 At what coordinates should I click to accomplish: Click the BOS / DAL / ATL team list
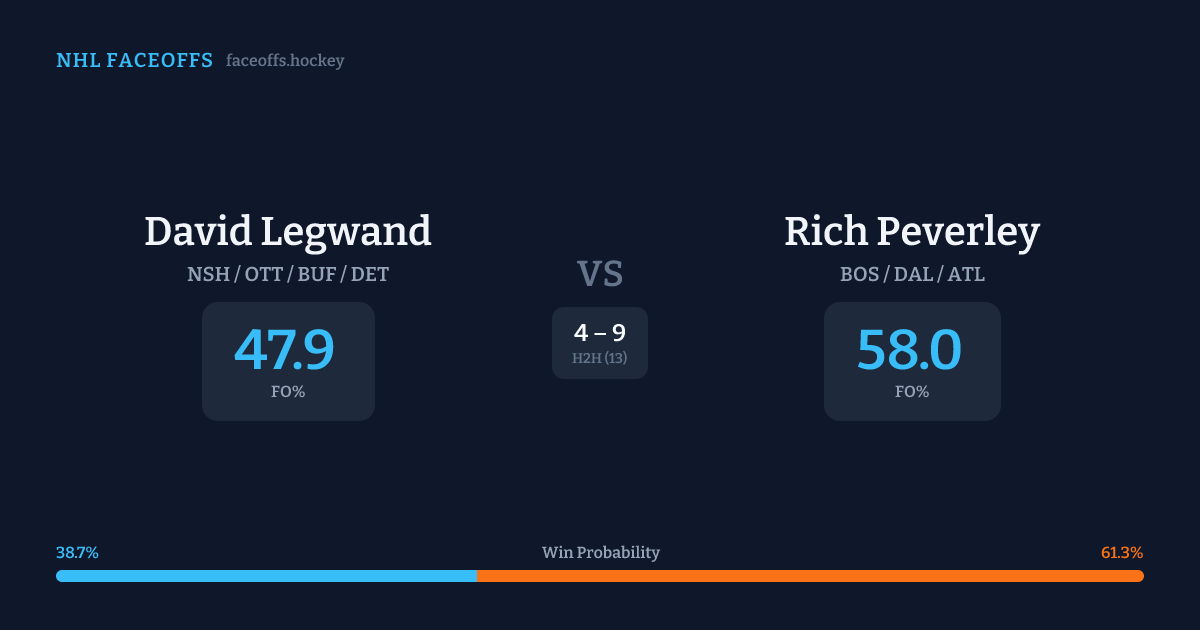(912, 274)
